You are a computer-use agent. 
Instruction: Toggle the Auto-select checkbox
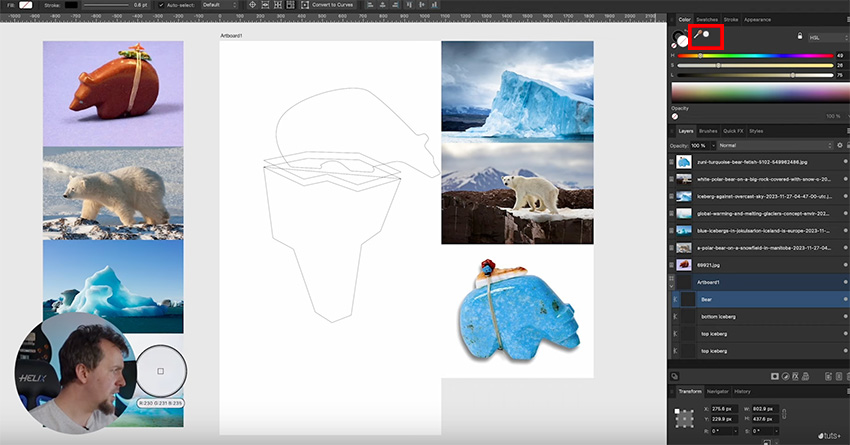161,5
